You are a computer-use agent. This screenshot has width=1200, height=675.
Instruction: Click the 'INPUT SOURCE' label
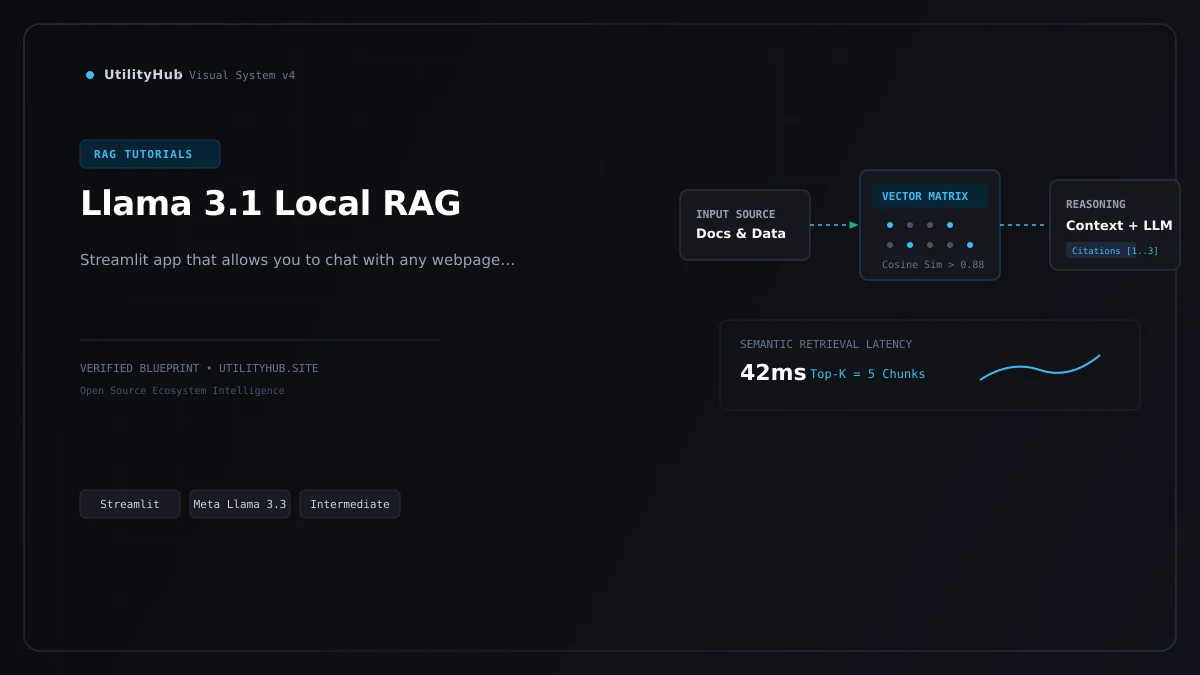click(736, 214)
